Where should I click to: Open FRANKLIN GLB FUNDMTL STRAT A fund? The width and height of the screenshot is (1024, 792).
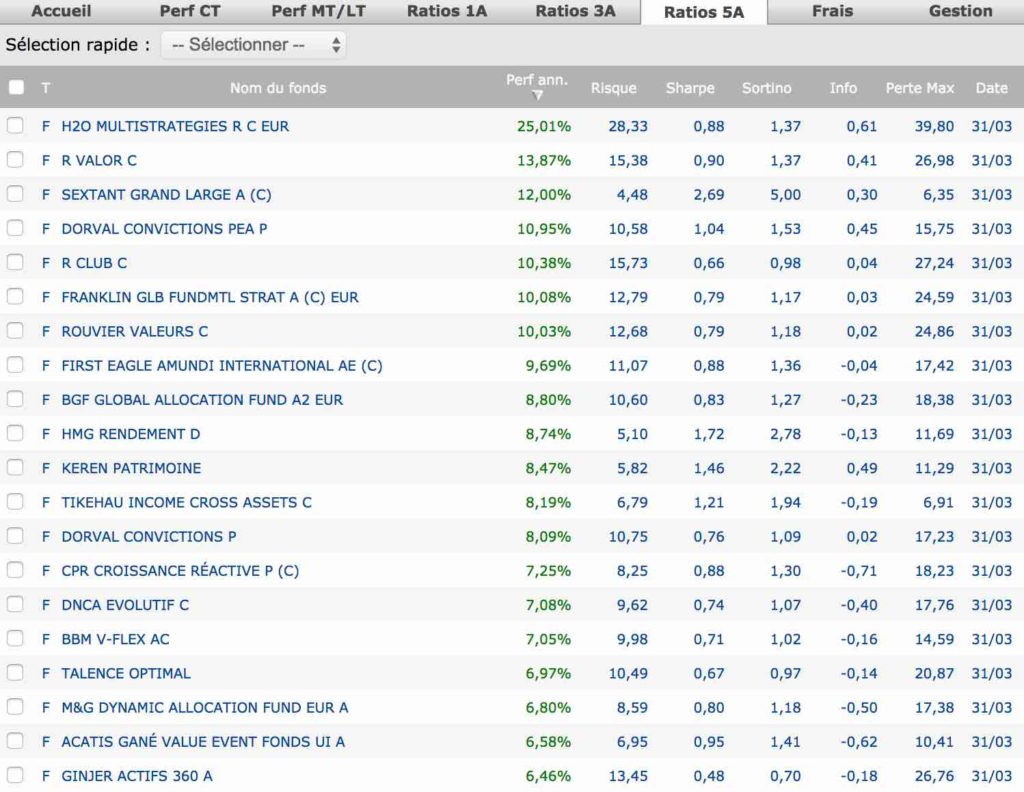point(210,297)
